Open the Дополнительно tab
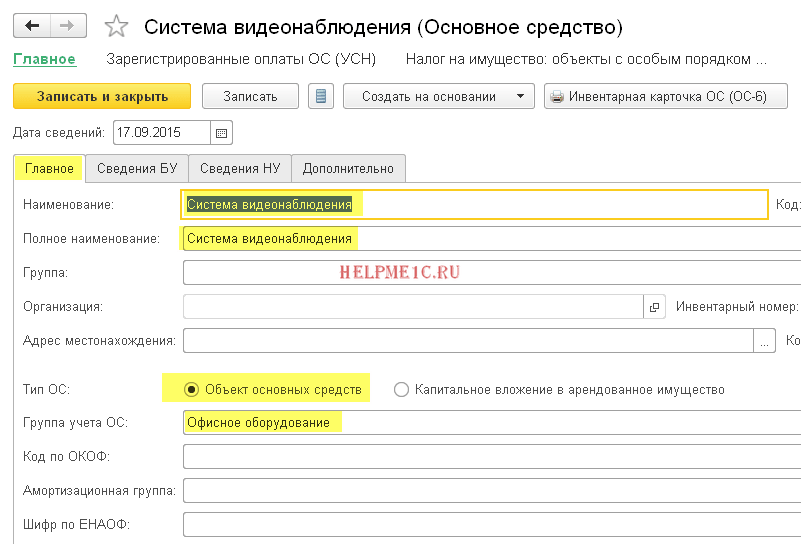Screen dimensions: 801x544 point(348,168)
